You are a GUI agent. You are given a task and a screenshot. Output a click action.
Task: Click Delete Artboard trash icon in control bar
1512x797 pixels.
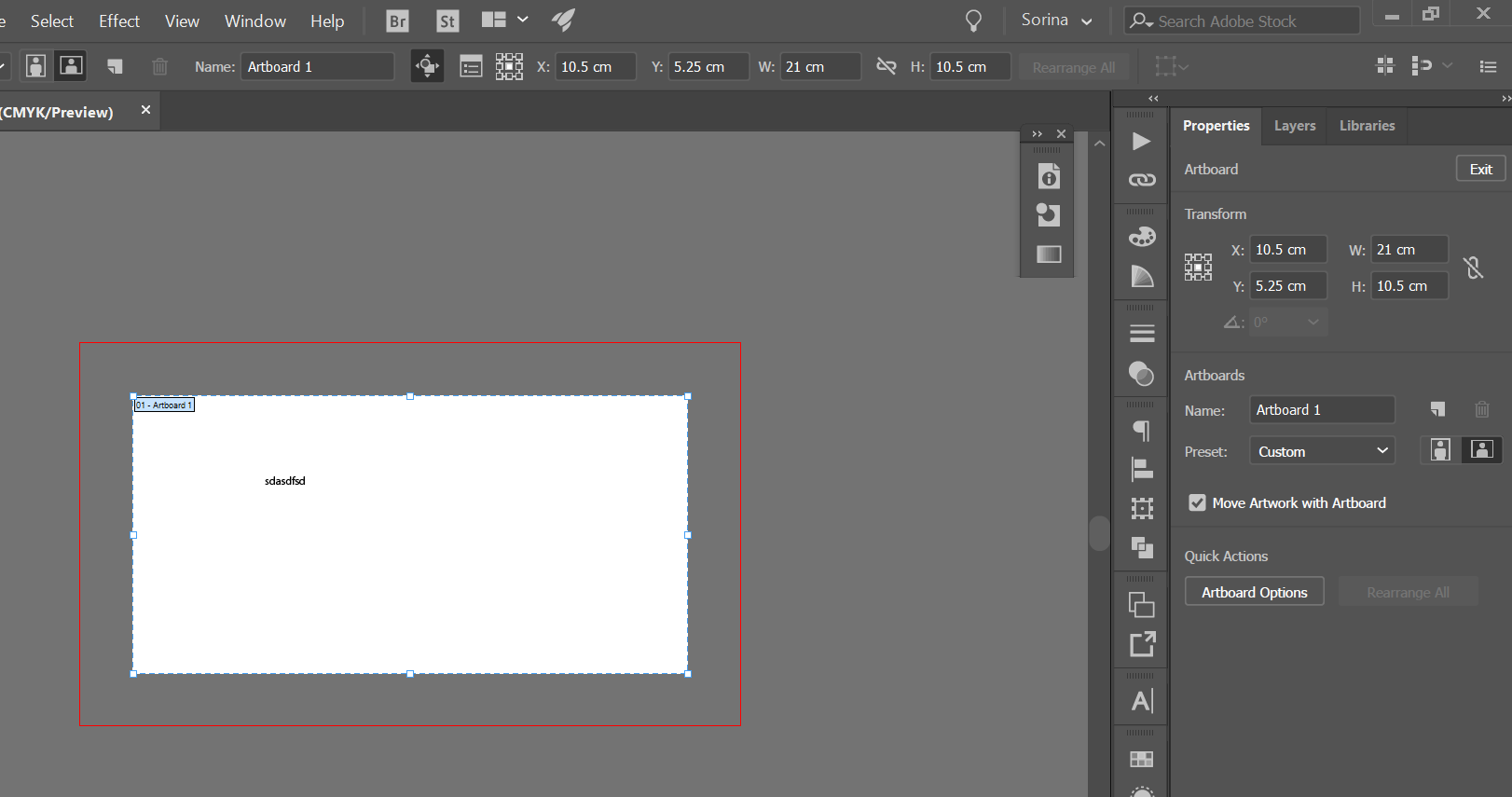click(160, 66)
